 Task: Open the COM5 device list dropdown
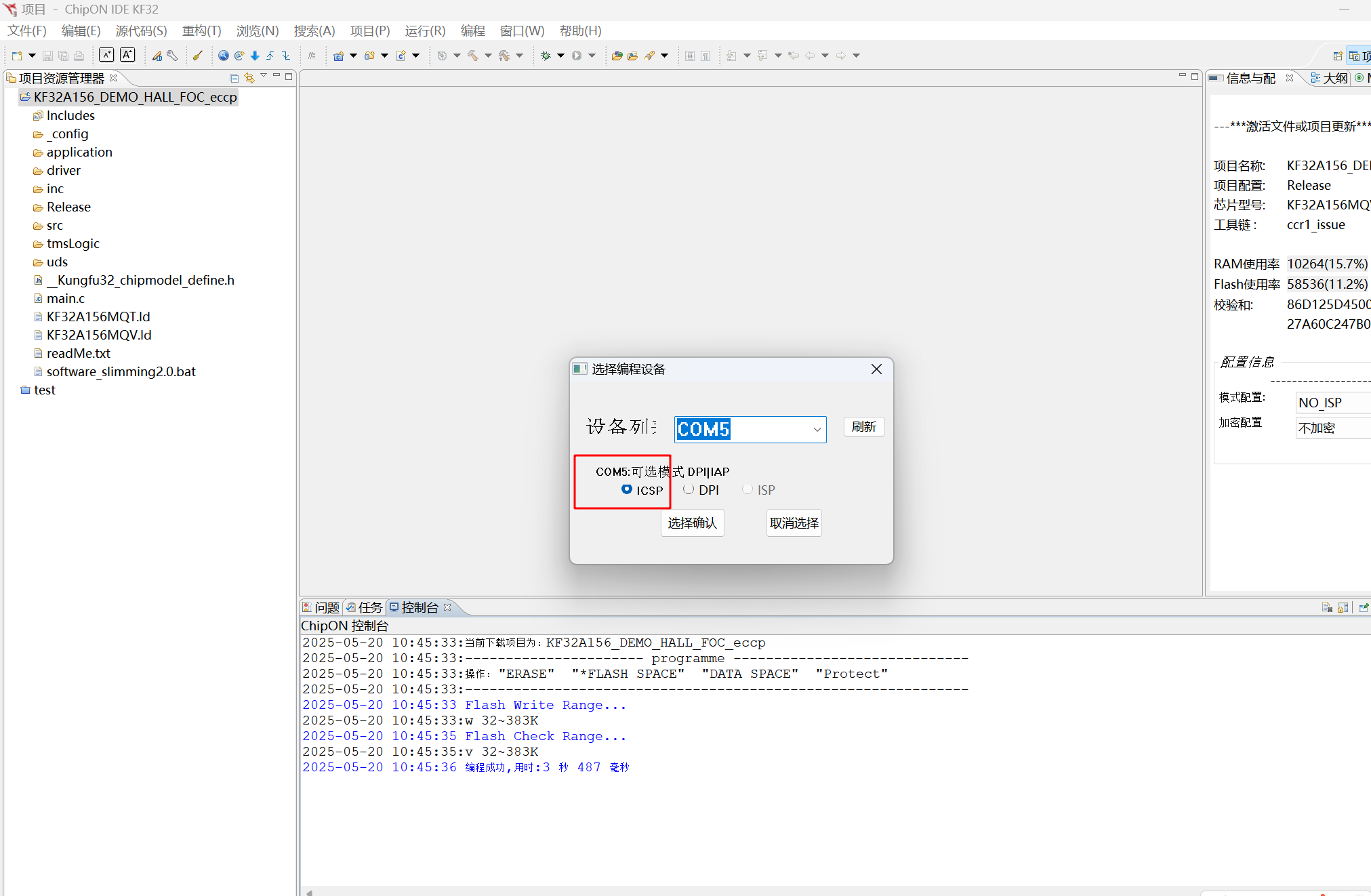[x=817, y=430]
